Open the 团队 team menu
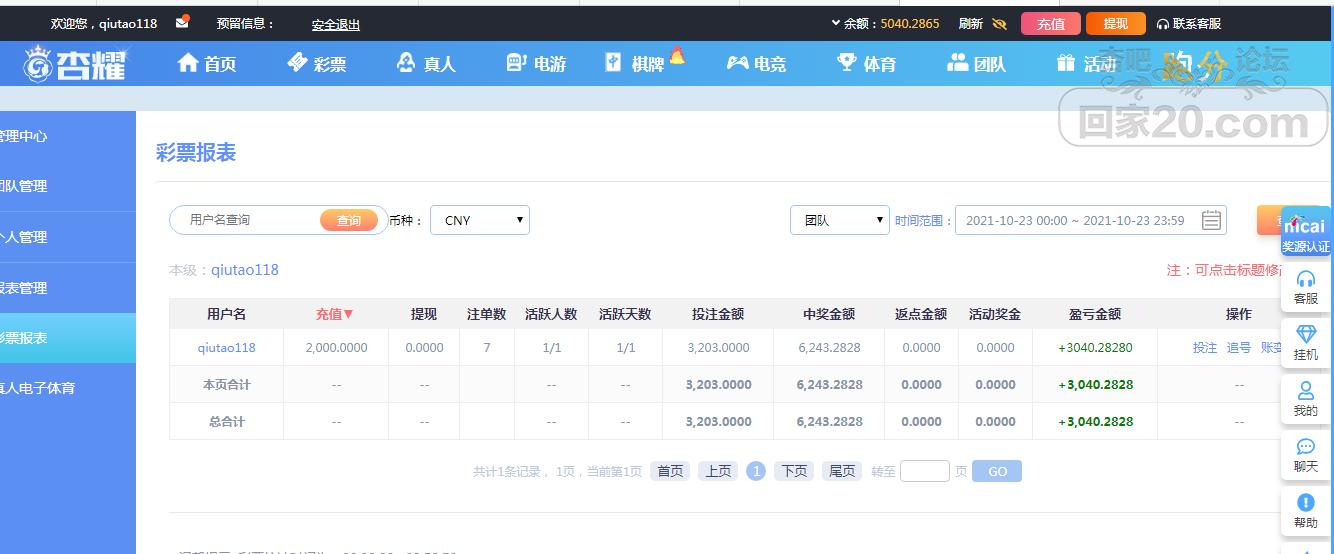 coord(976,64)
